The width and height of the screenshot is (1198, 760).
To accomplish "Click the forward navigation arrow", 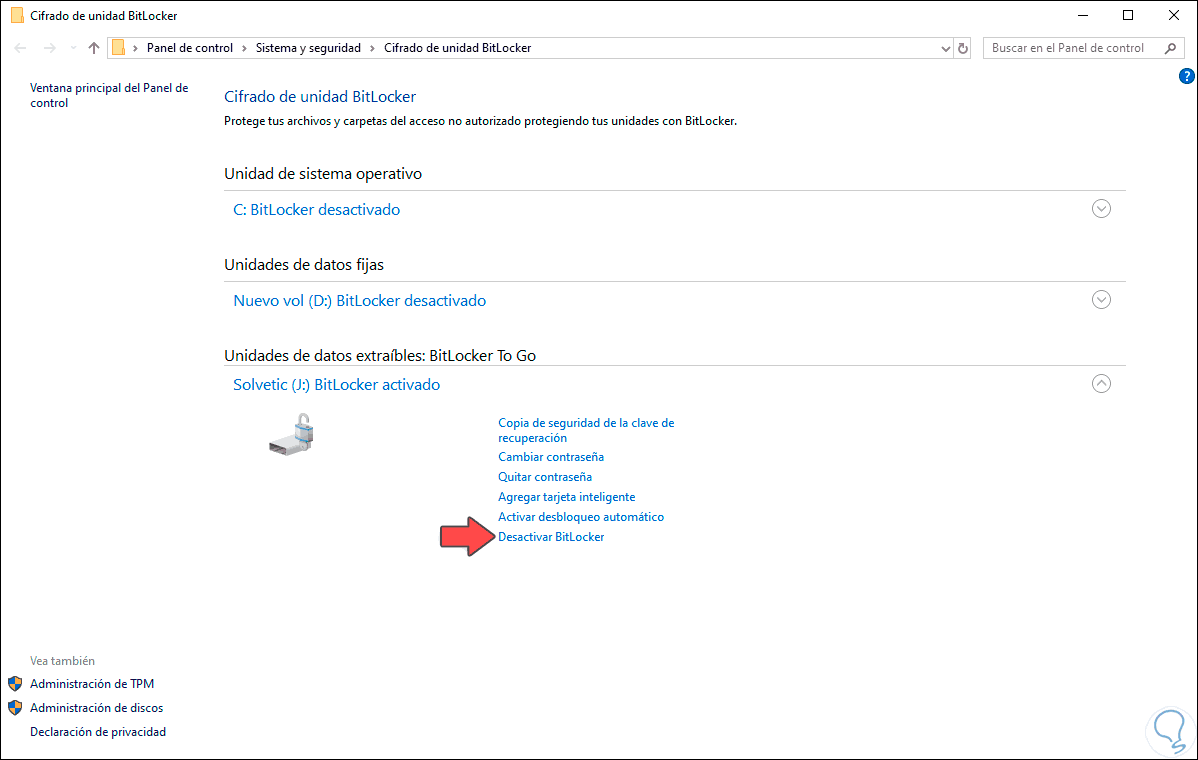I will pyautogui.click(x=50, y=48).
